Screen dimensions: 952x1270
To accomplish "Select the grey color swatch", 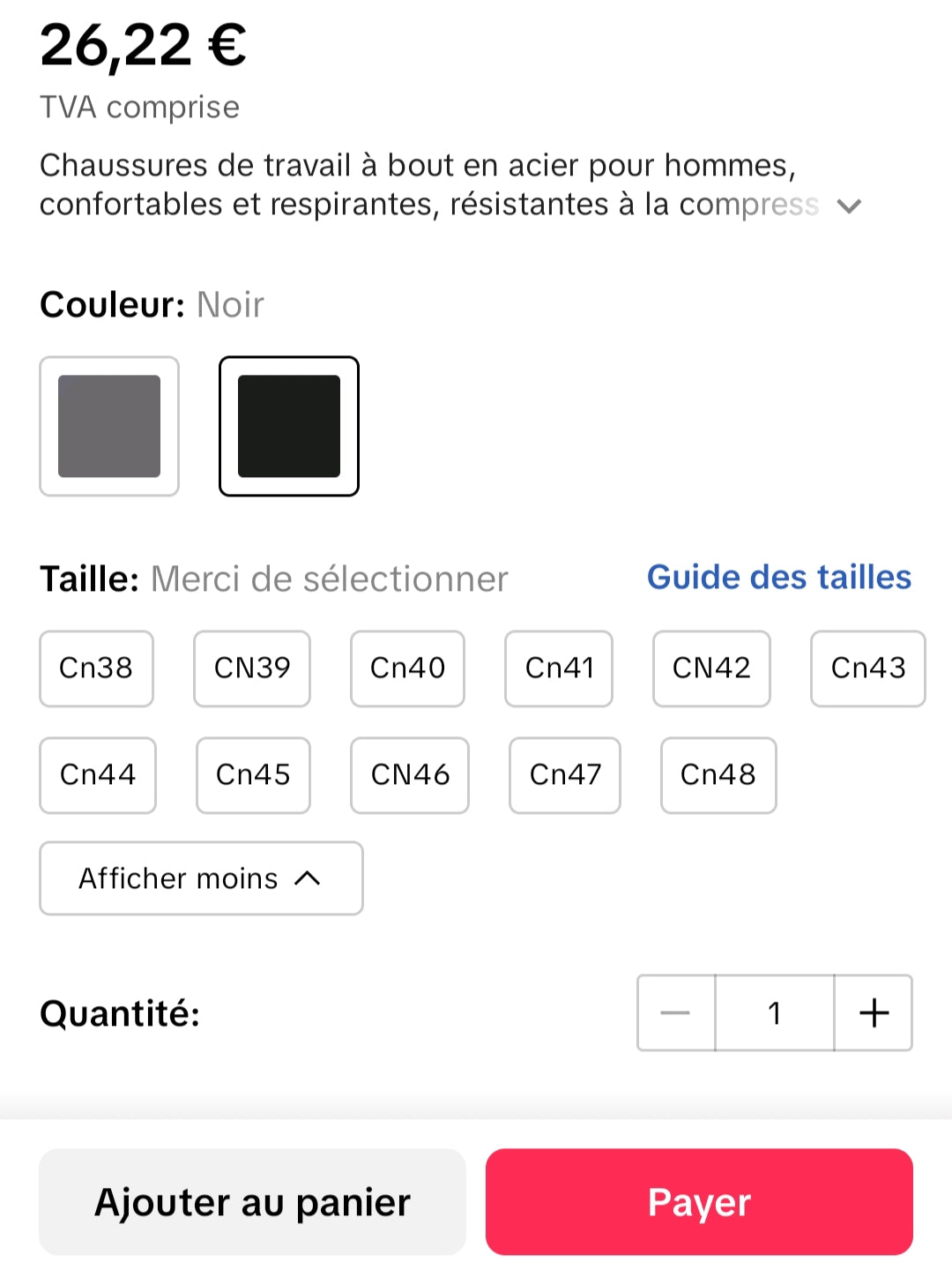I will click(109, 426).
